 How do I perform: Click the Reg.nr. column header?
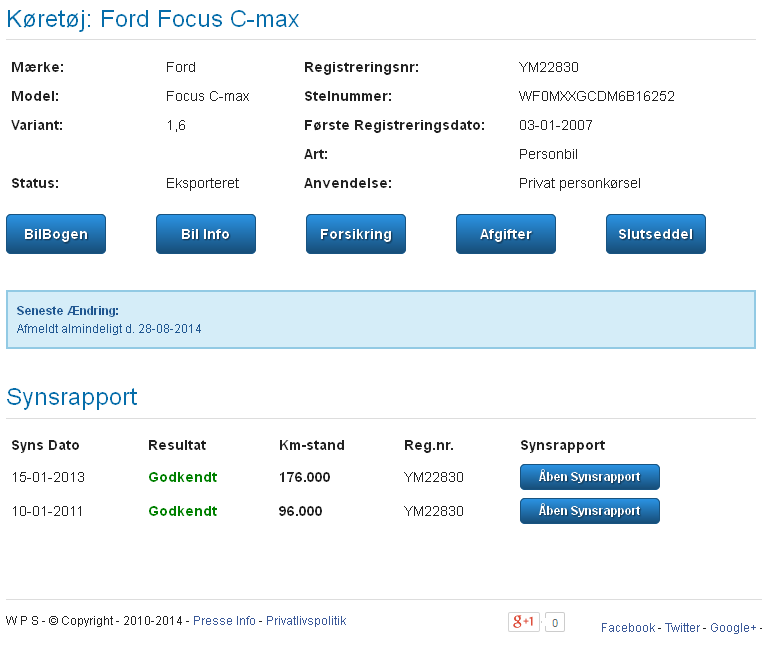(429, 445)
